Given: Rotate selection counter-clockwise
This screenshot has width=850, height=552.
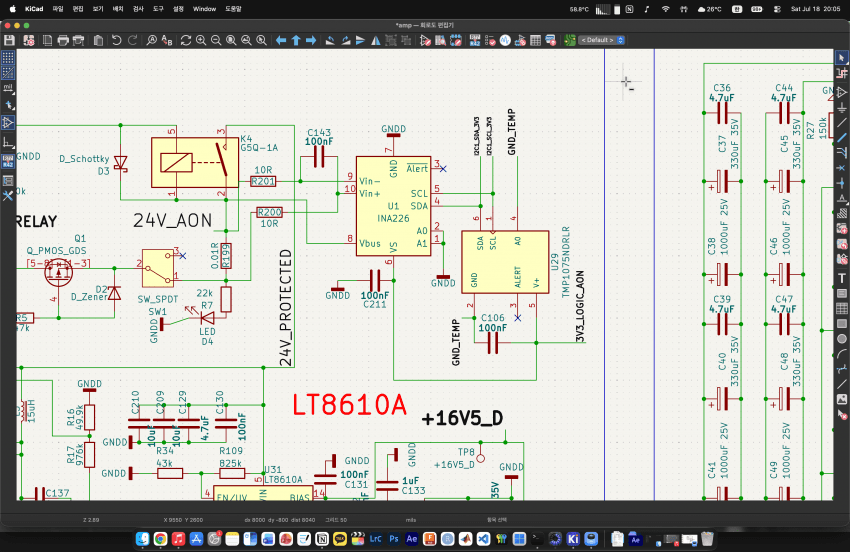Looking at the screenshot, I should click(x=330, y=40).
